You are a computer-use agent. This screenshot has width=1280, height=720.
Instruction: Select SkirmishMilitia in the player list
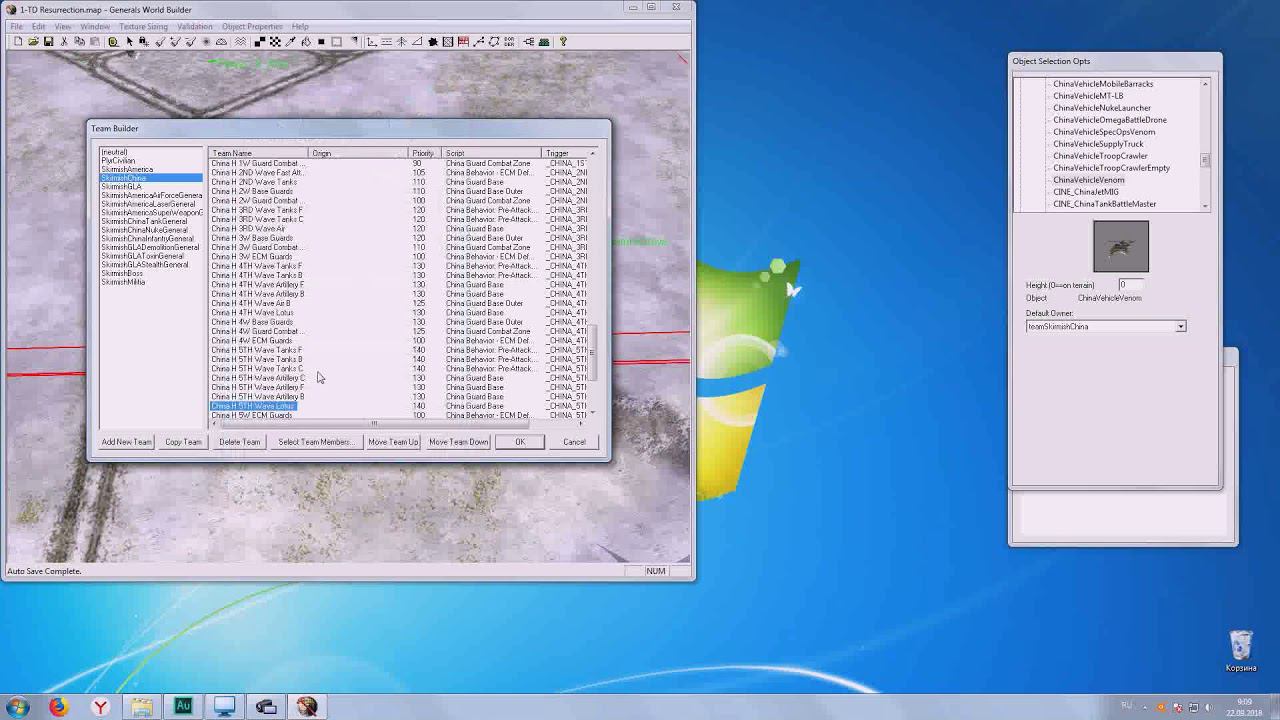(123, 282)
